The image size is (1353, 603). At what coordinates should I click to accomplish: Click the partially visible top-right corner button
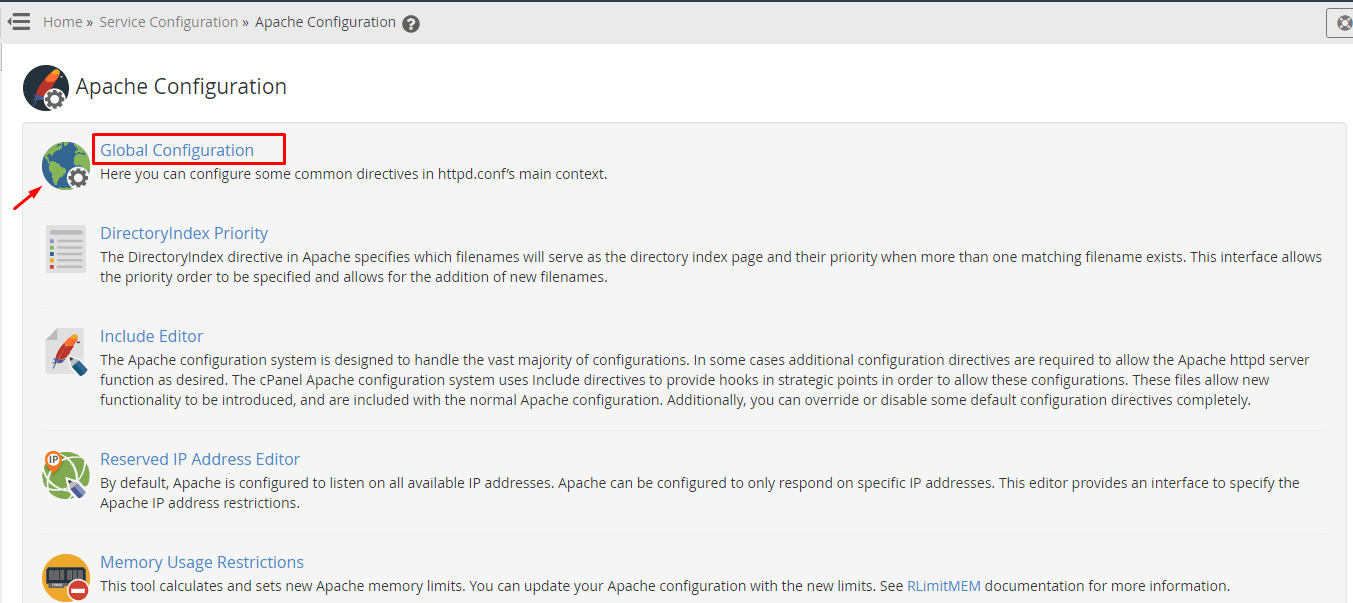tap(1340, 22)
